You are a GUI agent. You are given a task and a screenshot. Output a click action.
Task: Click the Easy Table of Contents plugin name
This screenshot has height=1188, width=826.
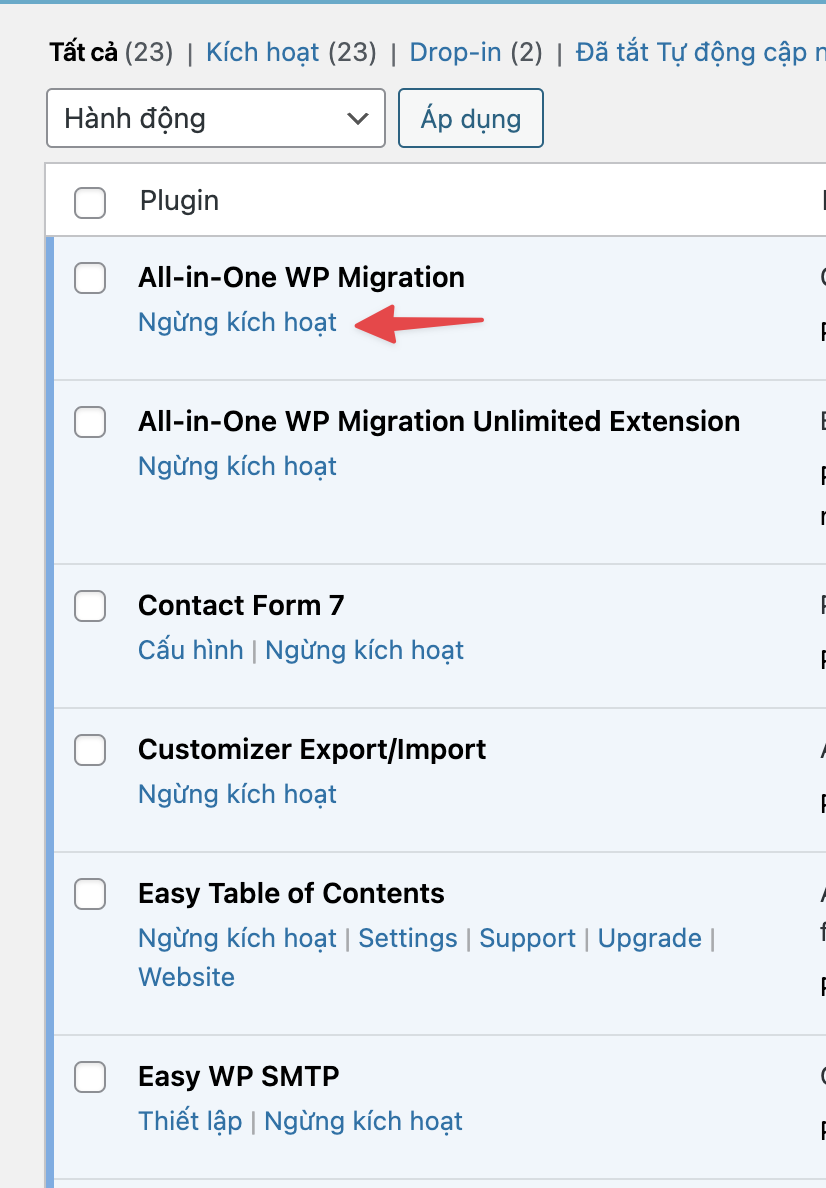291,894
